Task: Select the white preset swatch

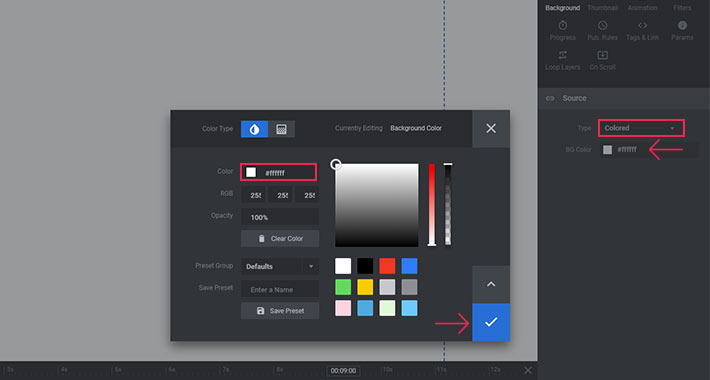Action: [x=343, y=266]
